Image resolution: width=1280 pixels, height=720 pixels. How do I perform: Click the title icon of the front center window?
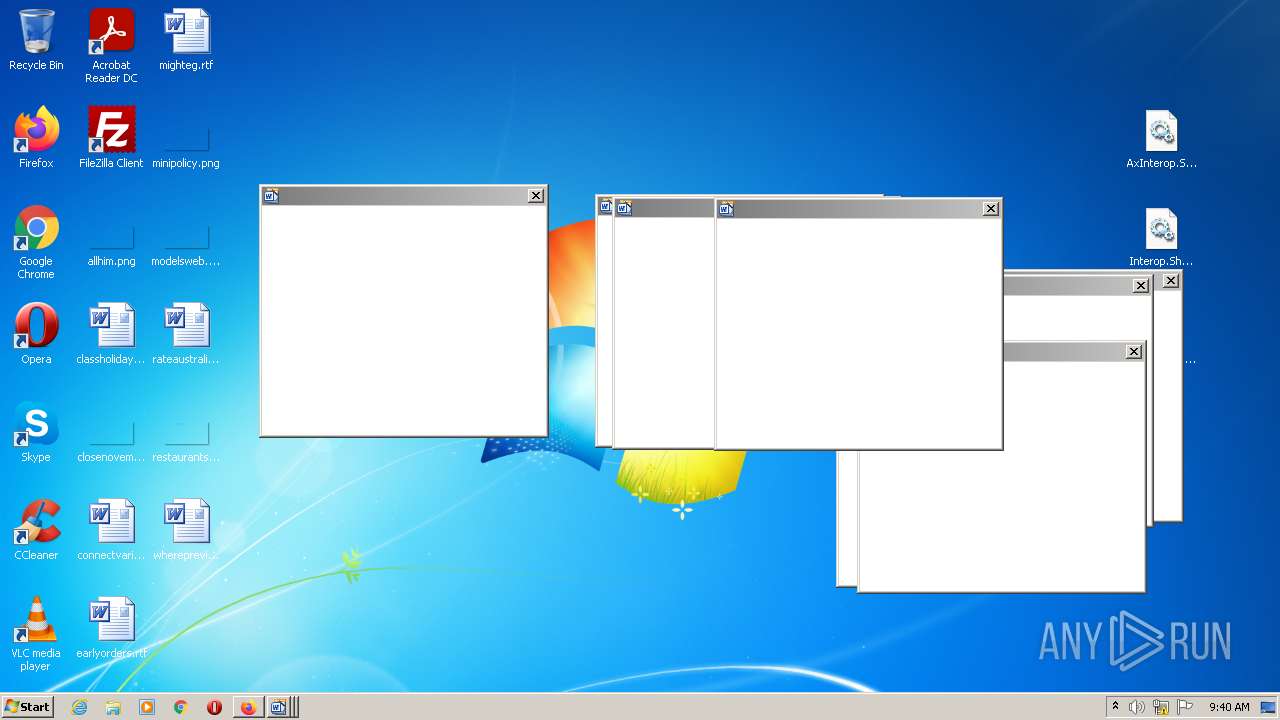tap(726, 209)
